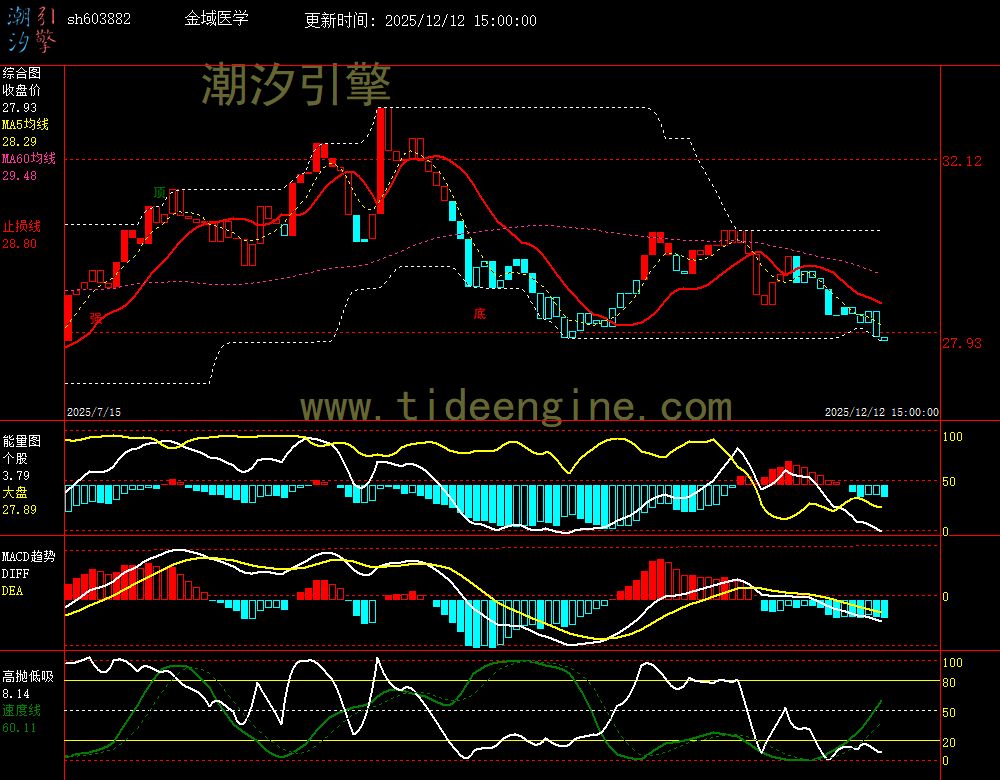Click the 2025/7/15 start date marker
This screenshot has height=780, width=1000.
(x=93, y=411)
